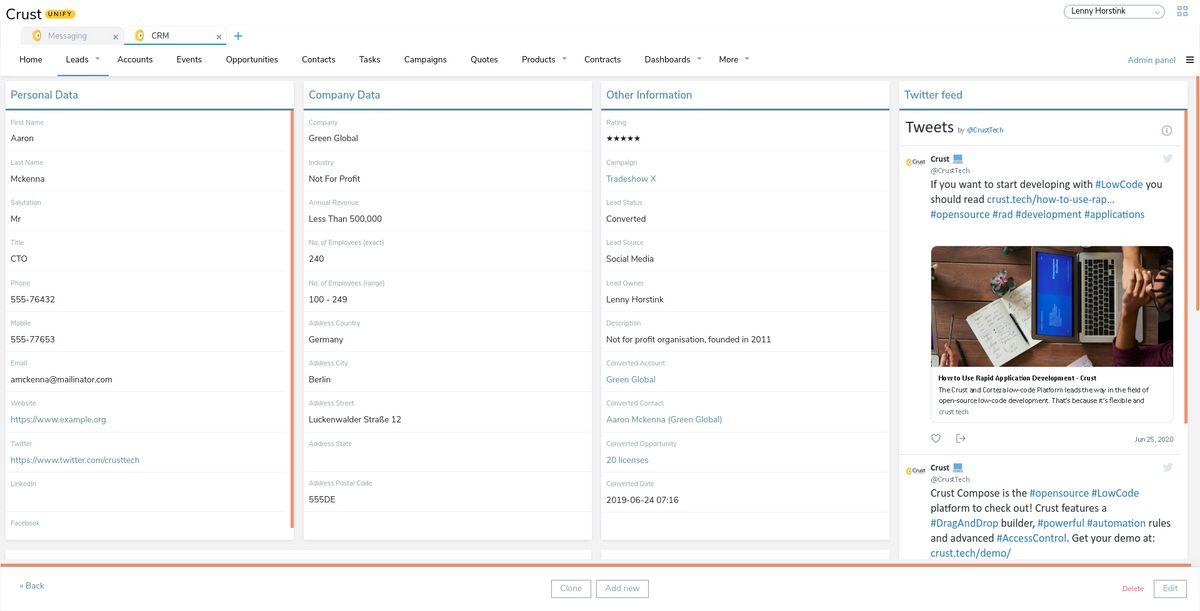This screenshot has width=1200, height=611.
Task: Expand the Dashboards menu dropdown arrow
Action: click(699, 58)
